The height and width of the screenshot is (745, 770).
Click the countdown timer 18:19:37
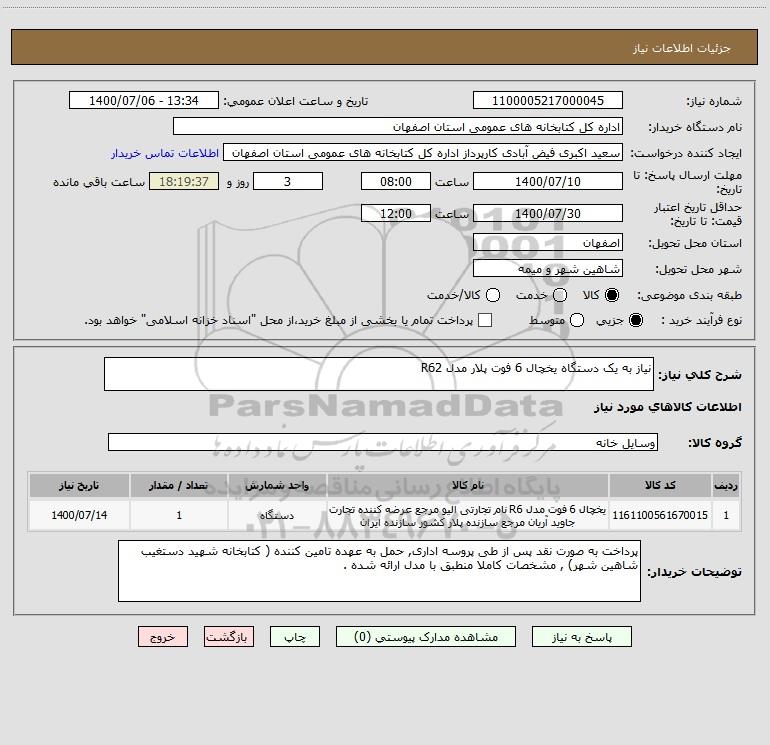tap(184, 181)
